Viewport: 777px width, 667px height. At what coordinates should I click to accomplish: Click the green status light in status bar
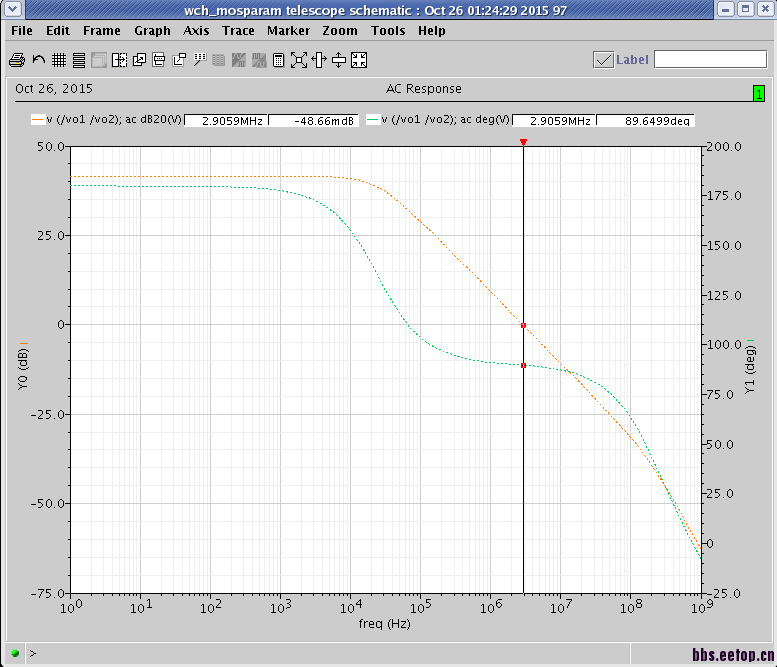coord(15,653)
